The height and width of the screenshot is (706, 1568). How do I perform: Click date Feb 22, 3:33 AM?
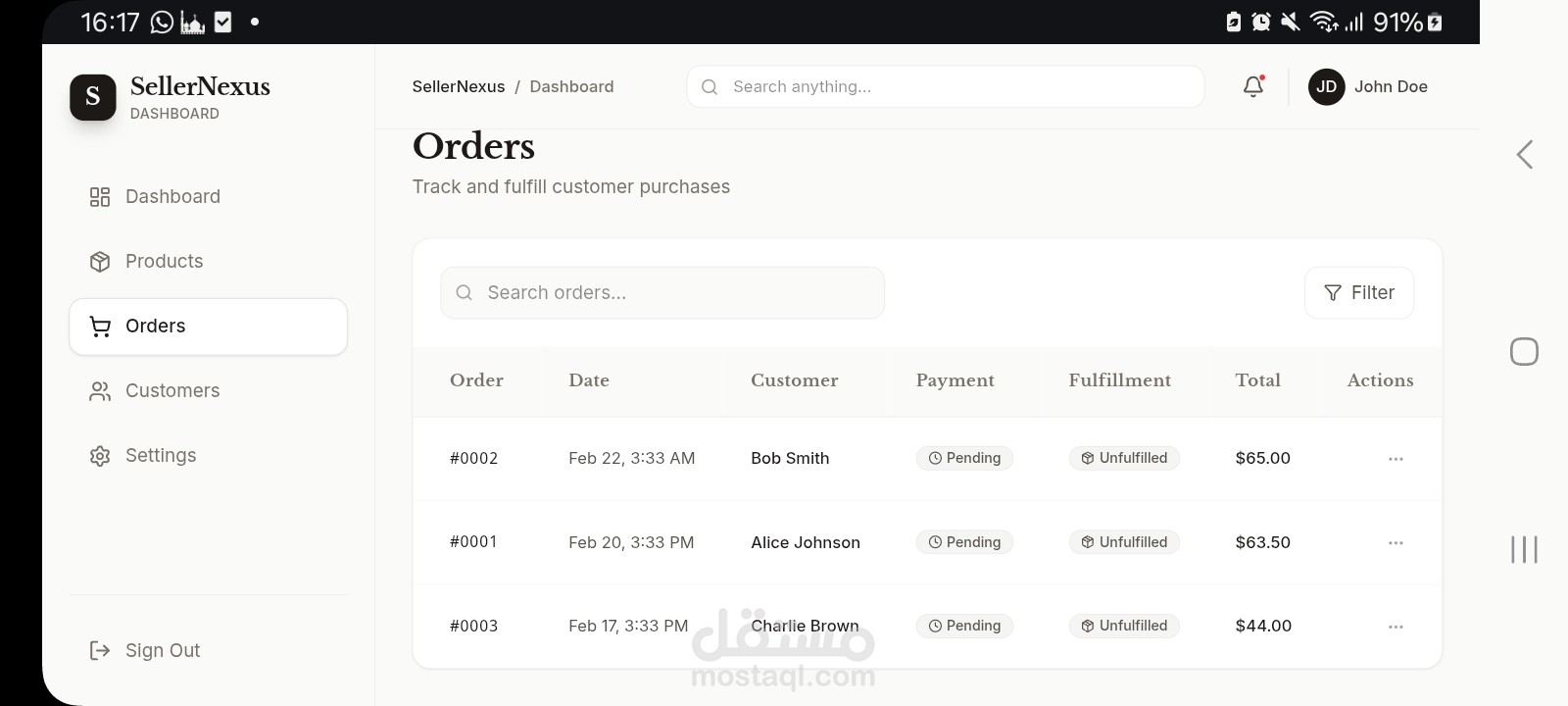pyautogui.click(x=632, y=458)
